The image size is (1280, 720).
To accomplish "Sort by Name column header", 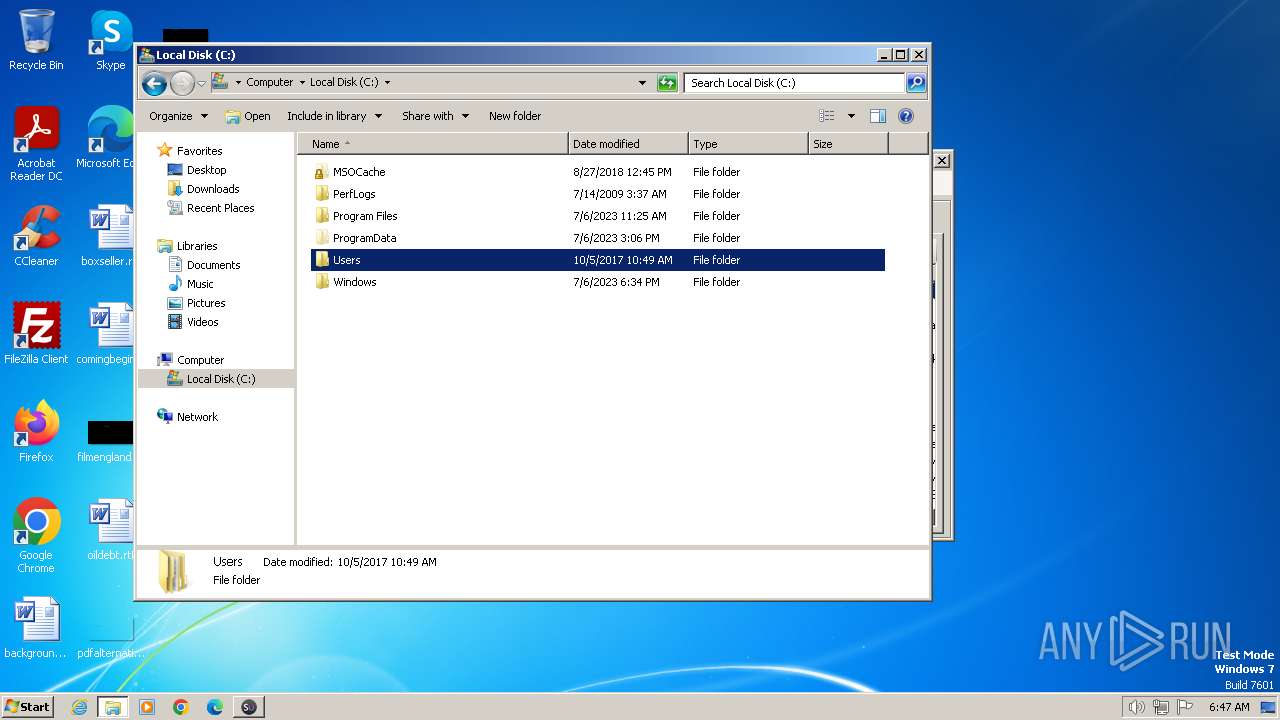I will click(432, 144).
